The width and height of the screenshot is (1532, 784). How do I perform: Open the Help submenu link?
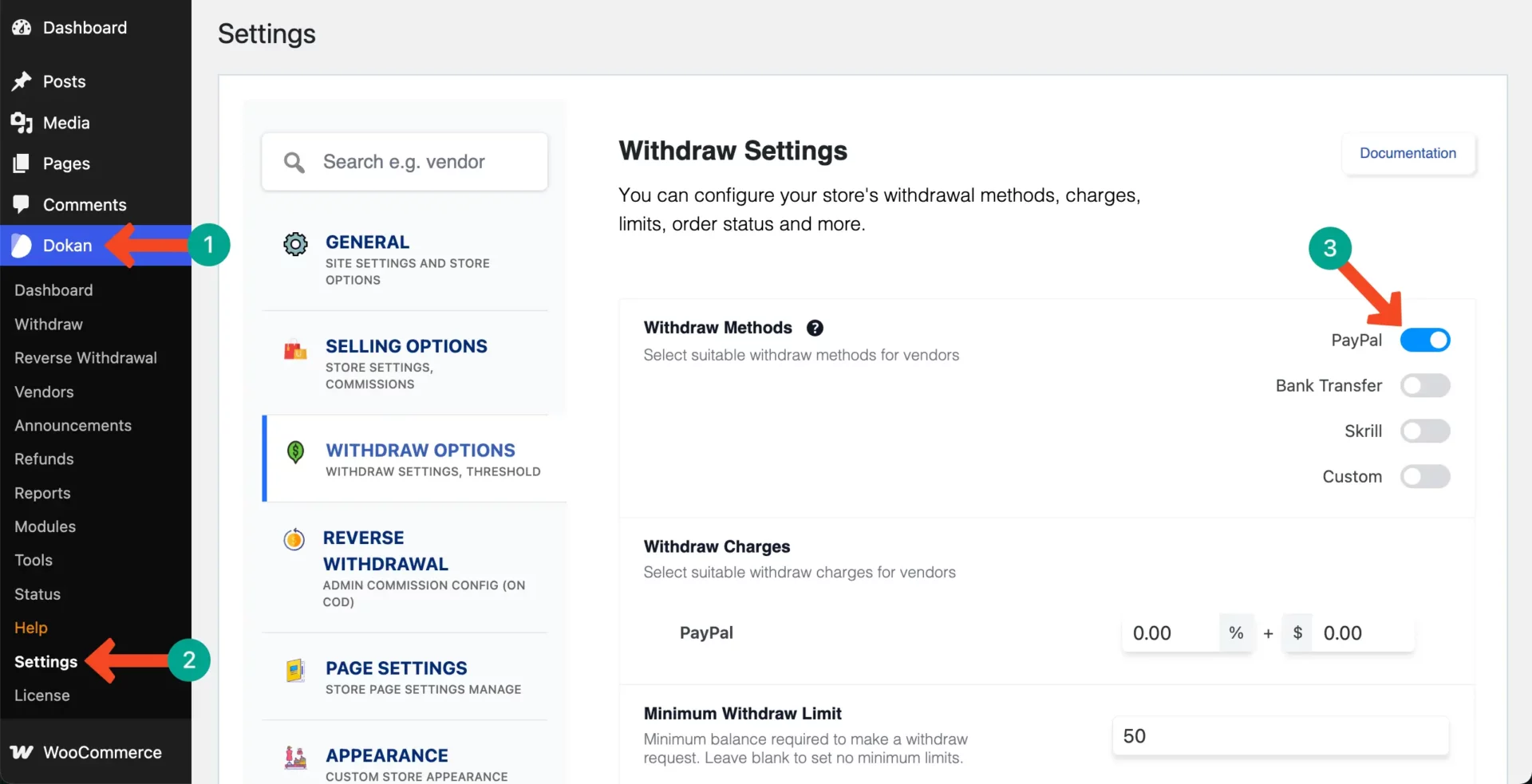(31, 628)
